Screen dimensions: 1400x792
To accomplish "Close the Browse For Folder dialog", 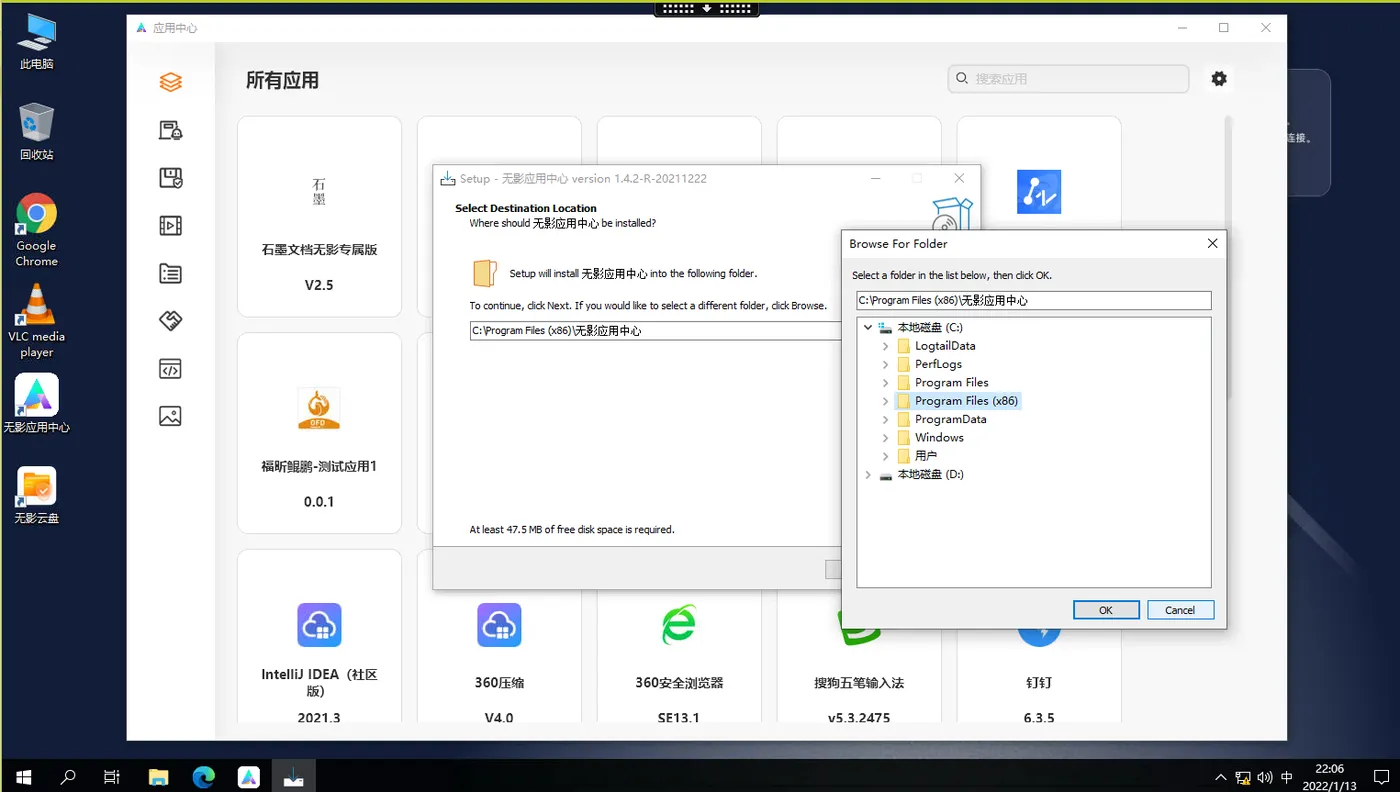I will click(1212, 244).
